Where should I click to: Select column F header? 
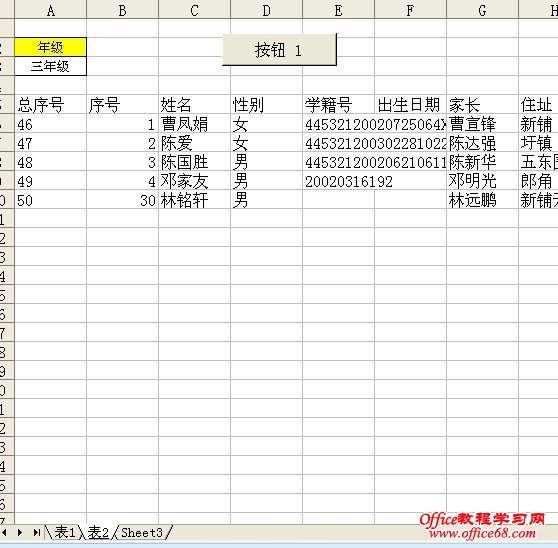click(x=410, y=10)
